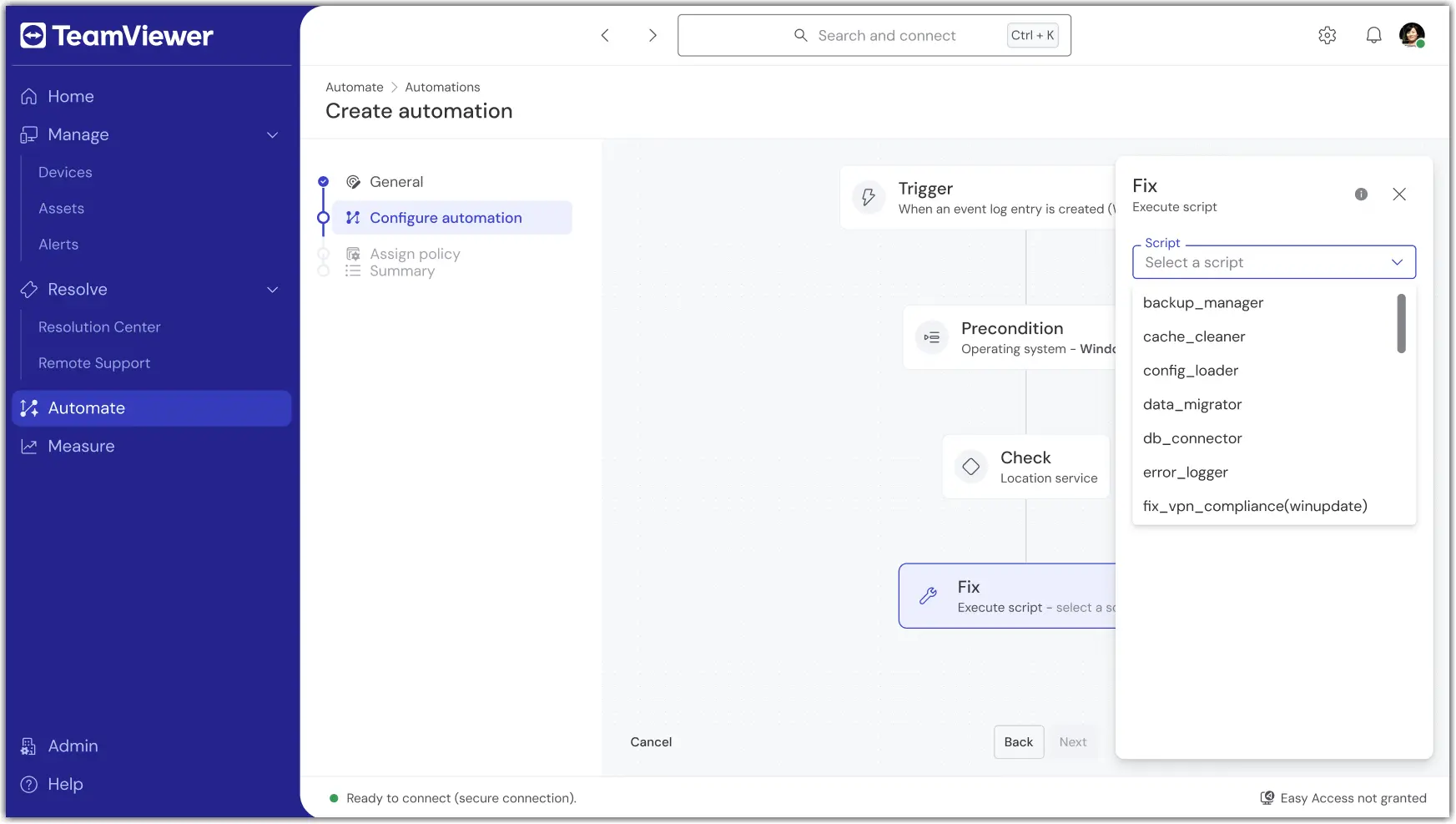Open the user profile avatar
This screenshot has height=824, width=1456.
pos(1412,35)
